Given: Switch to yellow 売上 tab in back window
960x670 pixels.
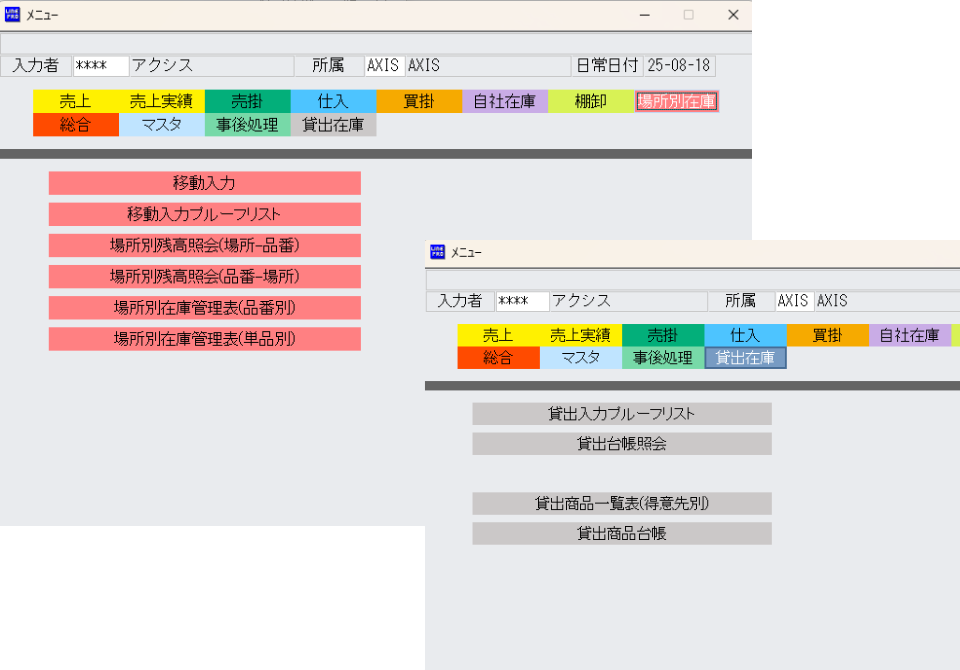Looking at the screenshot, I should pos(75,101).
